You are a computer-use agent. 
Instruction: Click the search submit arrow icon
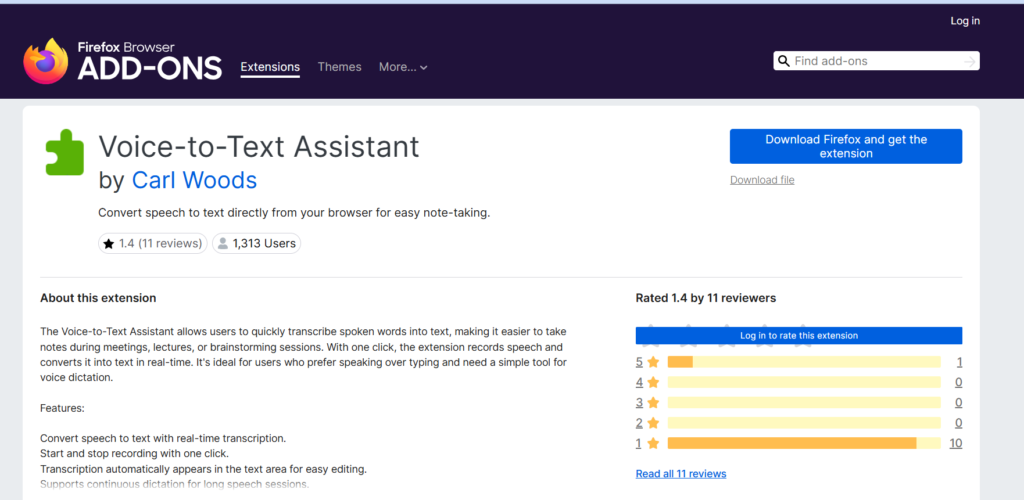[970, 61]
